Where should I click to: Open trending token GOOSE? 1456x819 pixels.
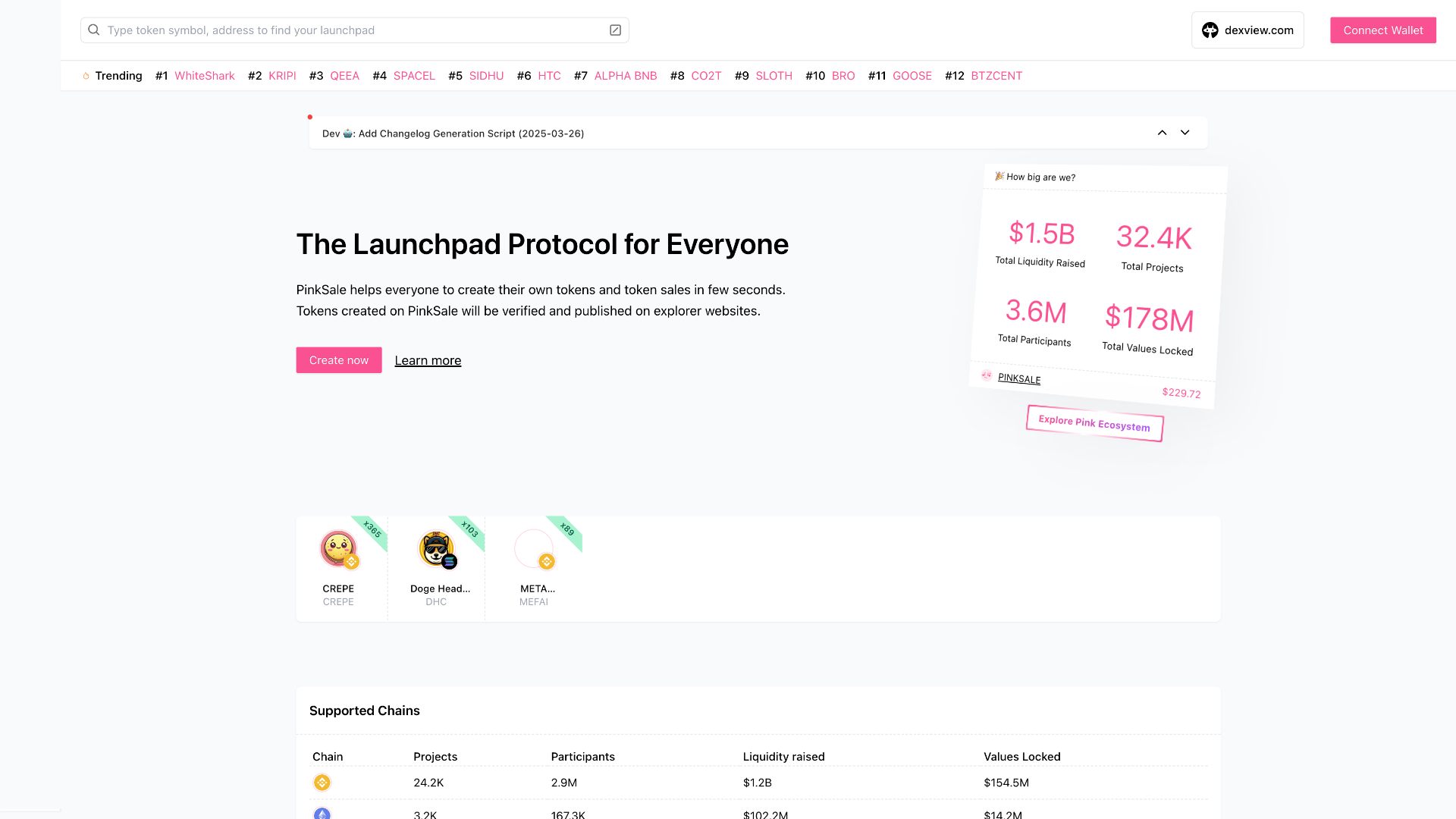912,76
